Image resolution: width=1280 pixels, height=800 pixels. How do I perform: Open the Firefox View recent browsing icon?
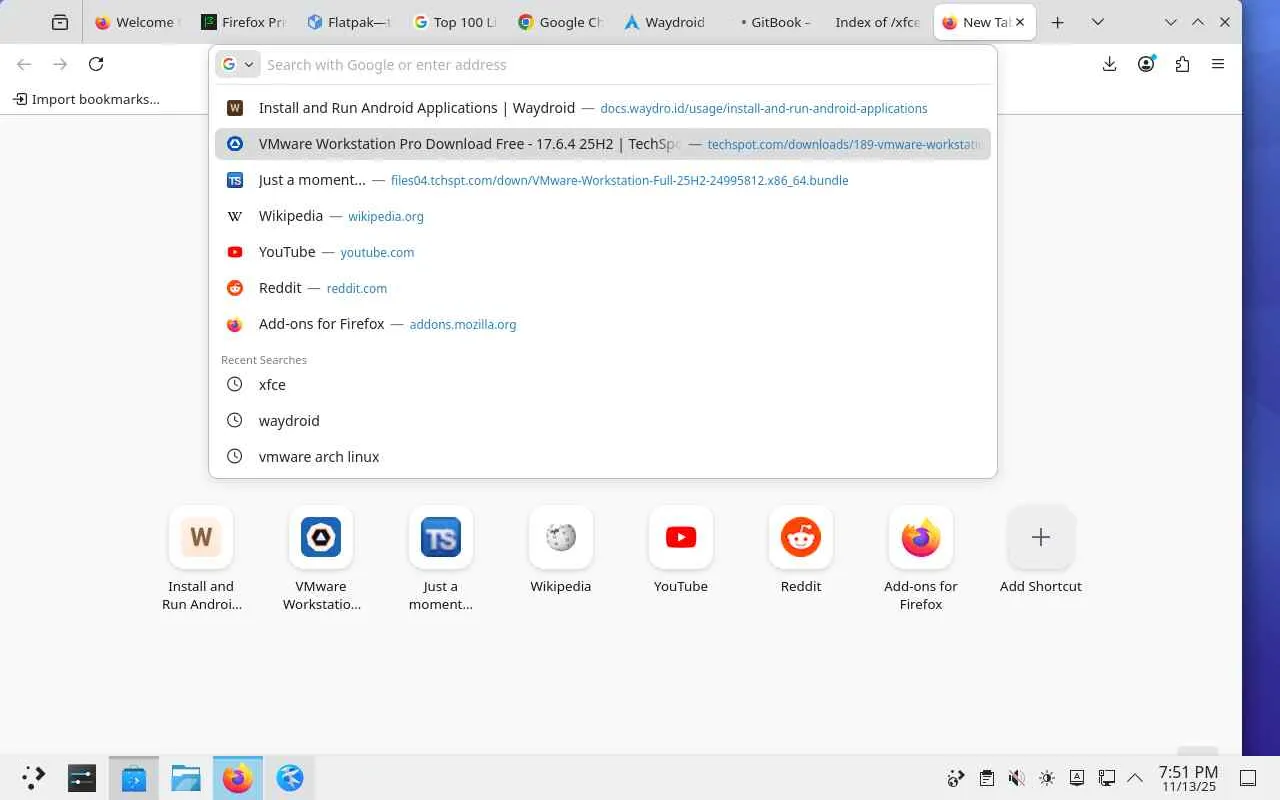coord(60,22)
